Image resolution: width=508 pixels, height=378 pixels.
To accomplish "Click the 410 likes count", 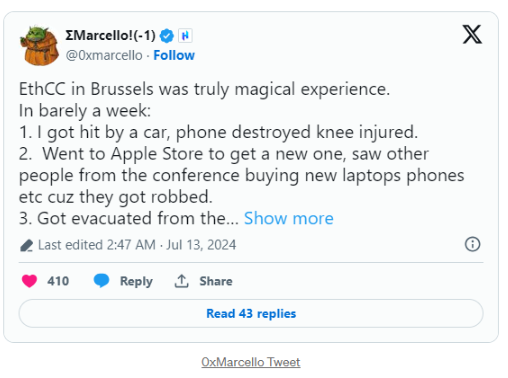I will pyautogui.click(x=58, y=281).
